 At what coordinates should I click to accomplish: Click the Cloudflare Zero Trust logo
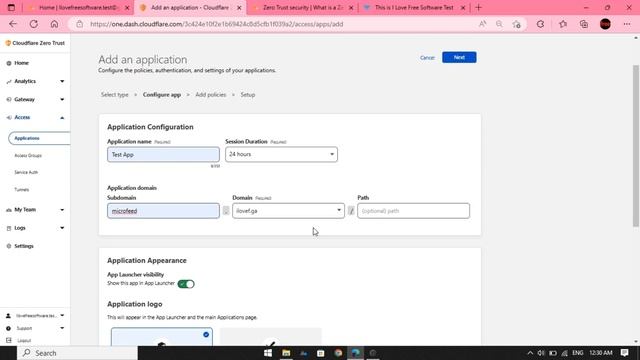[x=35, y=43]
